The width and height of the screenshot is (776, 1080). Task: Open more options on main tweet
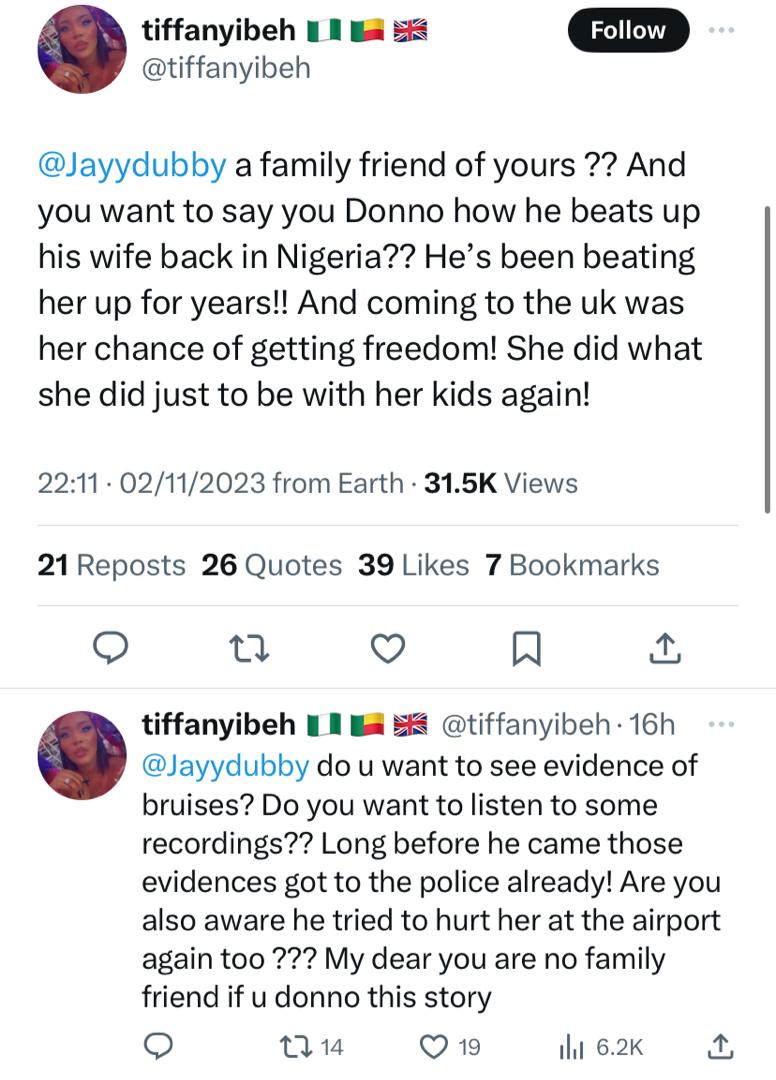tap(720, 31)
